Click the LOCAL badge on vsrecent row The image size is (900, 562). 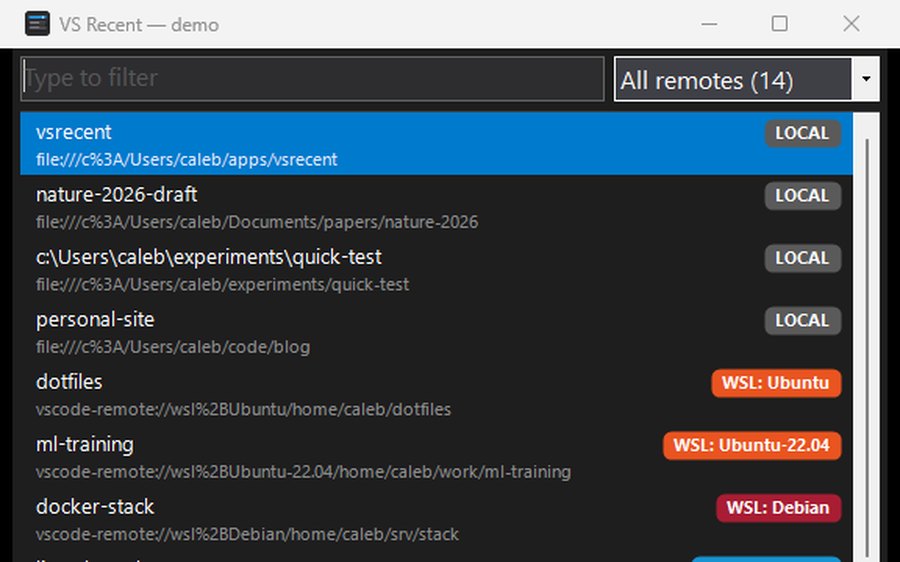[x=802, y=133]
